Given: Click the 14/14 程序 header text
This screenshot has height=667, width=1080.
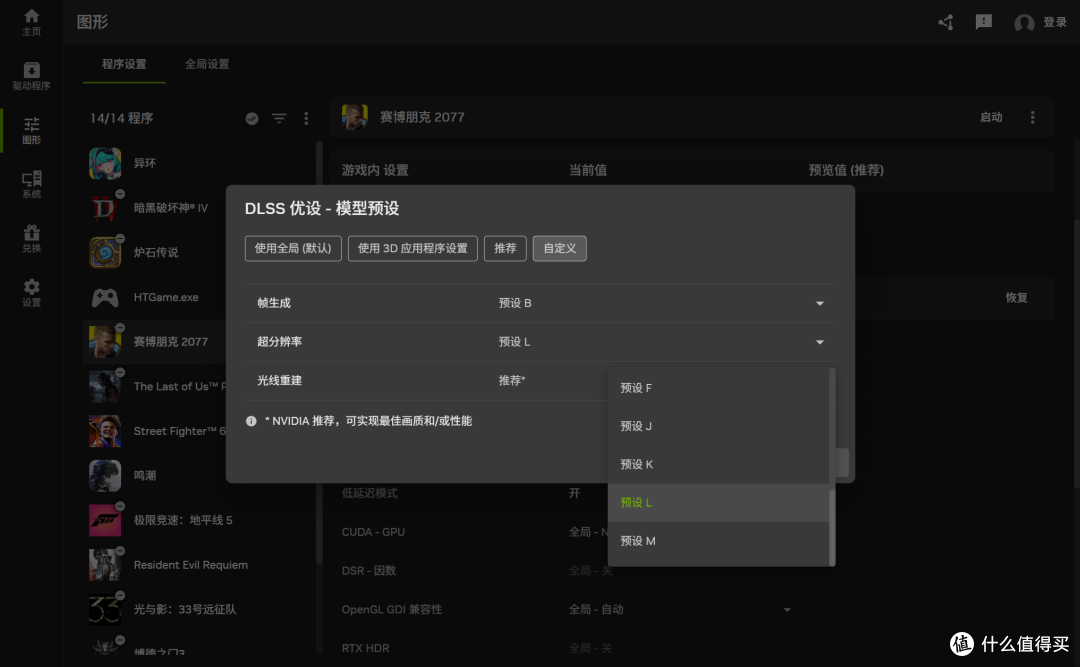Looking at the screenshot, I should pos(122,119).
